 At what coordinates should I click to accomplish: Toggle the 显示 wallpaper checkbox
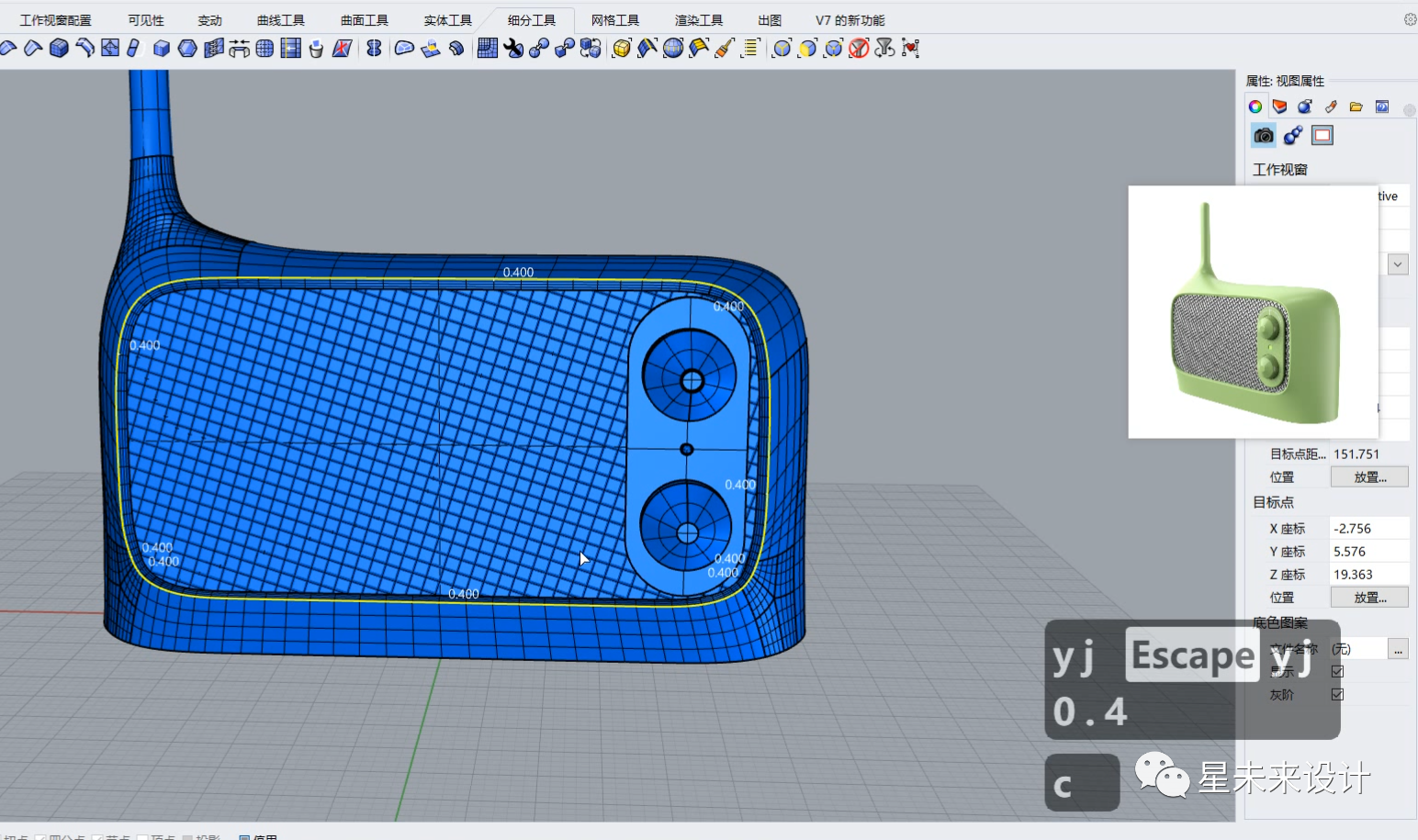(1337, 672)
